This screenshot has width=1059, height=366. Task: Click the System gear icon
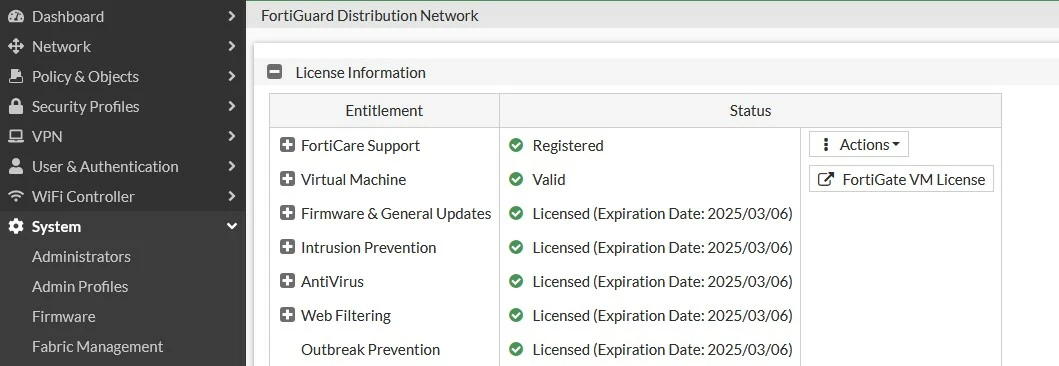pos(16,227)
